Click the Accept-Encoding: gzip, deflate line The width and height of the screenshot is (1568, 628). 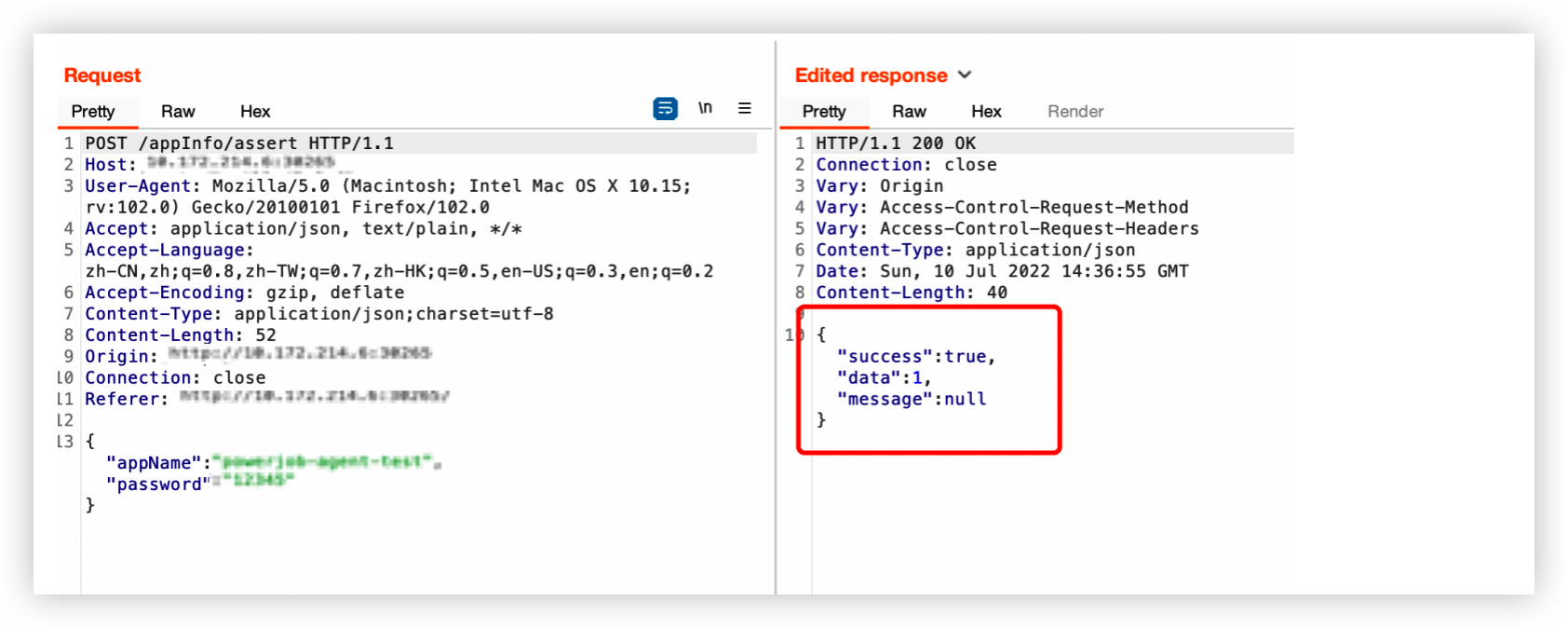[x=245, y=294]
